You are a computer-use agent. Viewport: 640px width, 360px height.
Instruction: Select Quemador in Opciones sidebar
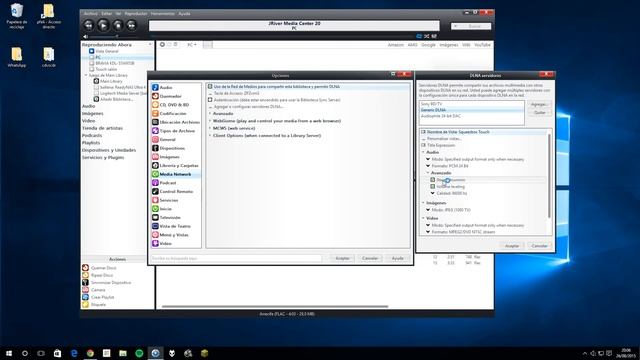167,96
